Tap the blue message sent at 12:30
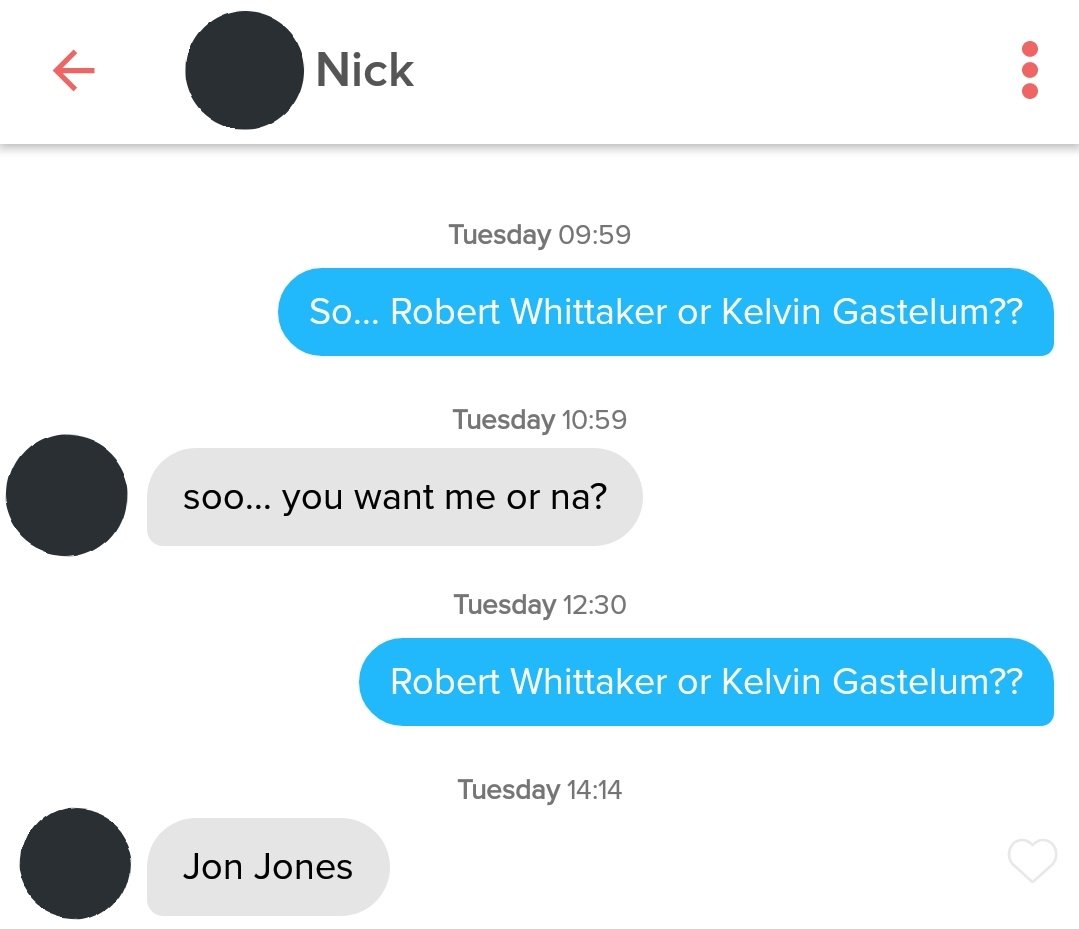The height and width of the screenshot is (929, 1079). click(x=705, y=682)
